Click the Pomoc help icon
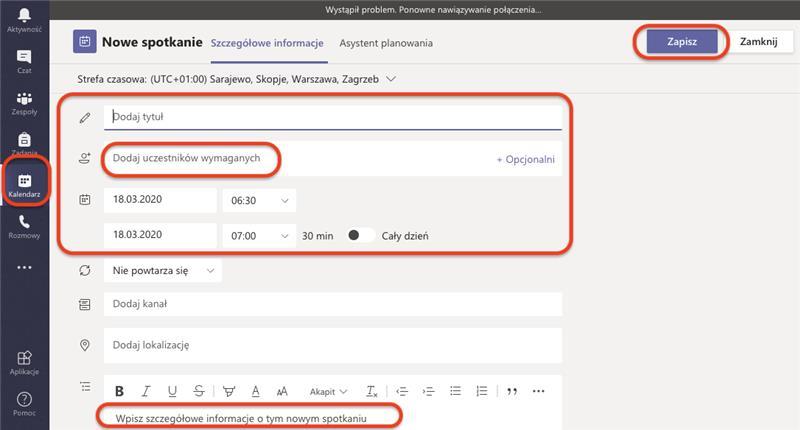Screen dimensions: 800x430 [x=24, y=403]
